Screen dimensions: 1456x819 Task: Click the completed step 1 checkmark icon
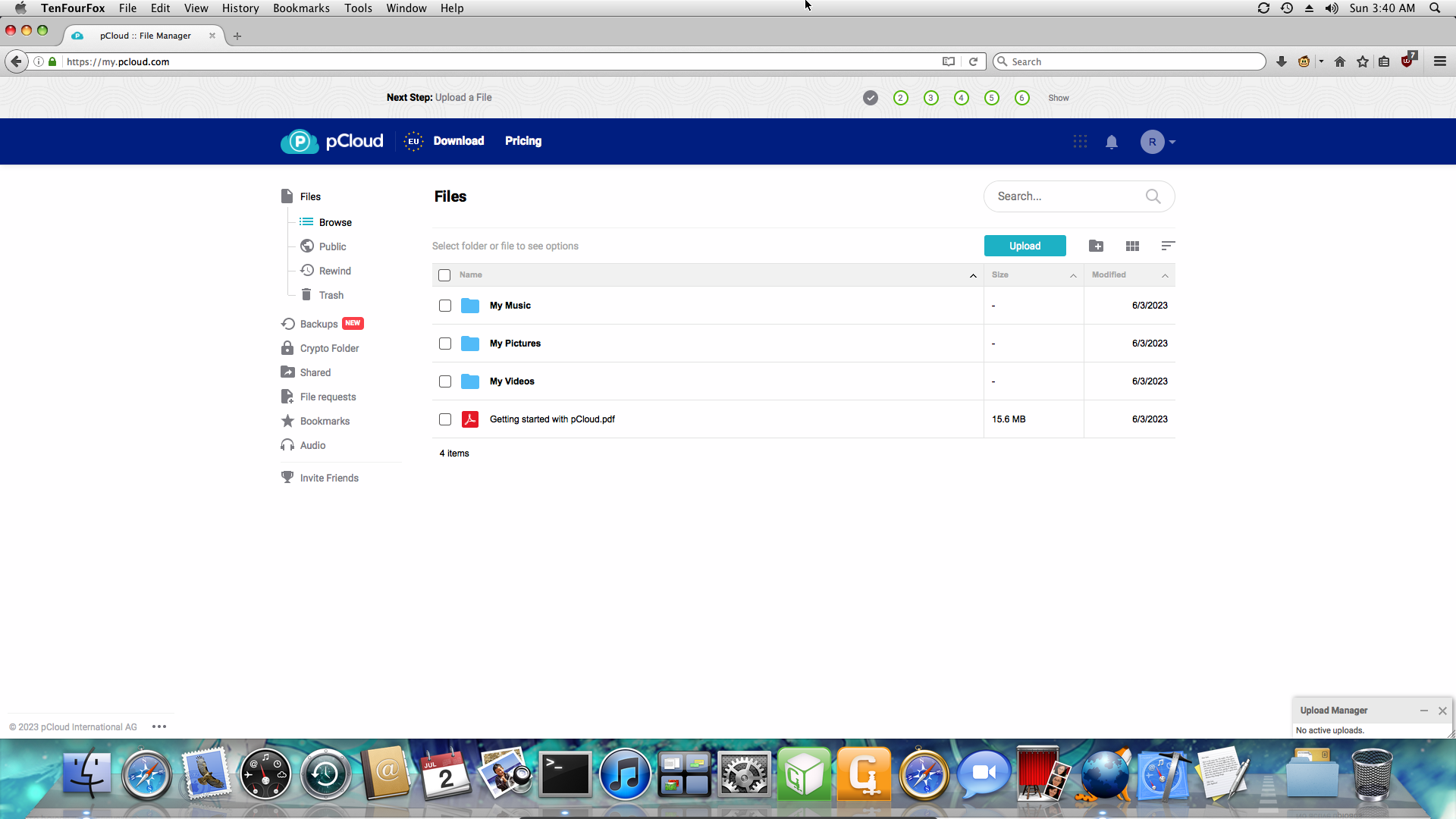point(871,98)
